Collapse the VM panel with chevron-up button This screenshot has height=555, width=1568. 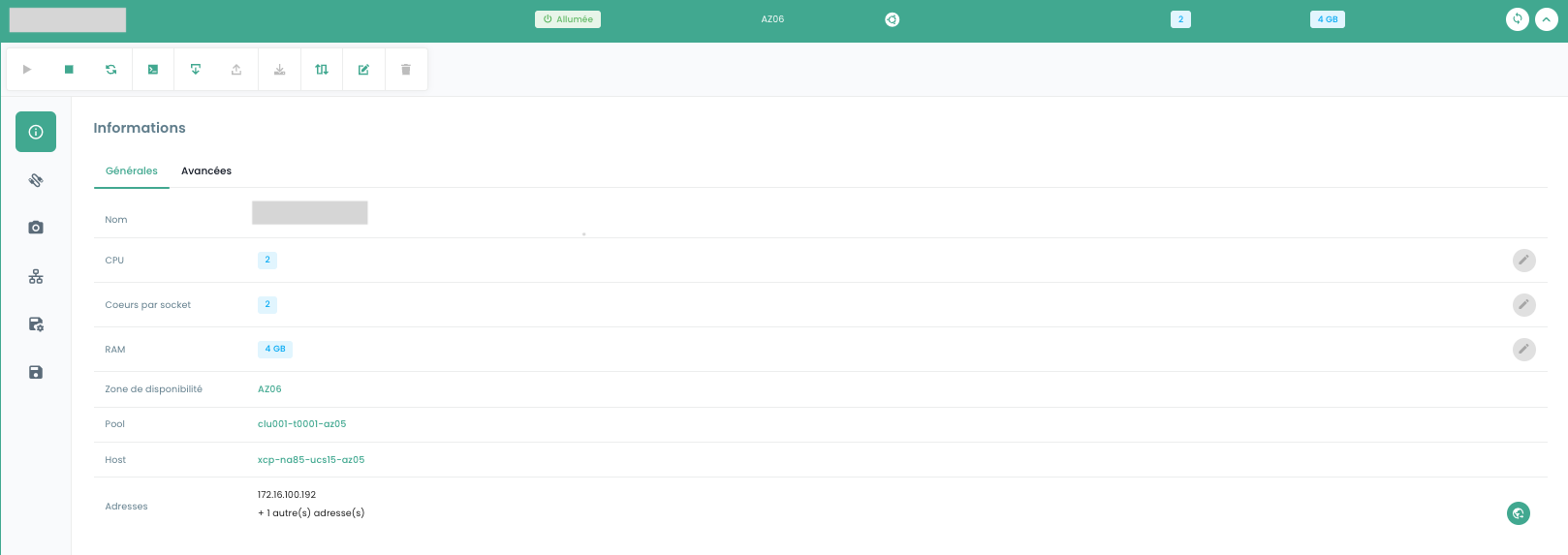point(1546,19)
